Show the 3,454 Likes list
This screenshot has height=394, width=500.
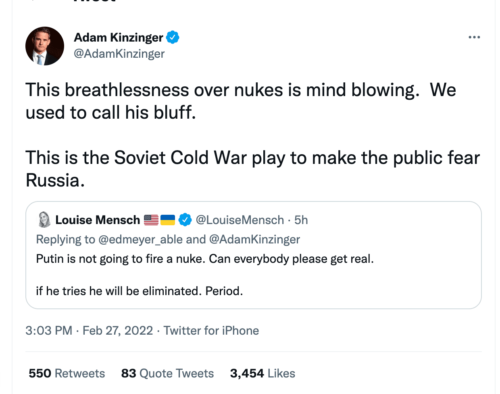[263, 373]
